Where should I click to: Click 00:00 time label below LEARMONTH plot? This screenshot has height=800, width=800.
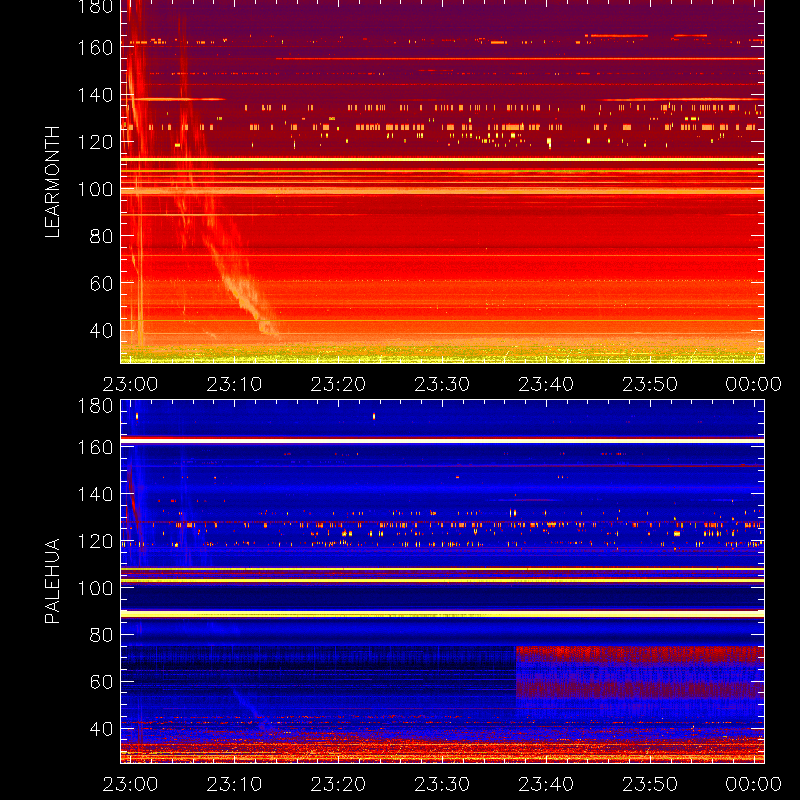pyautogui.click(x=754, y=384)
